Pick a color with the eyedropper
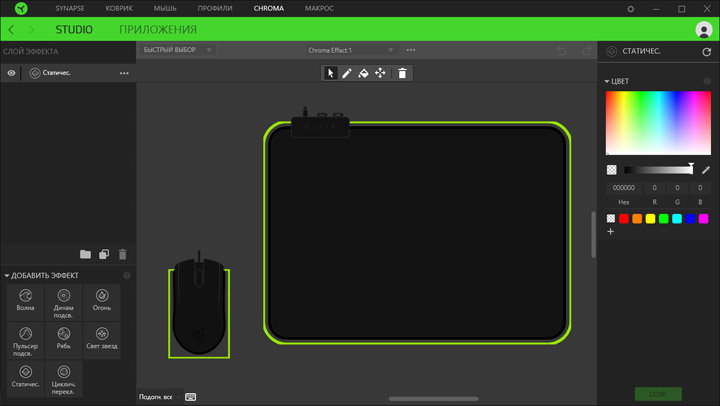The width and height of the screenshot is (720, 406). point(706,170)
